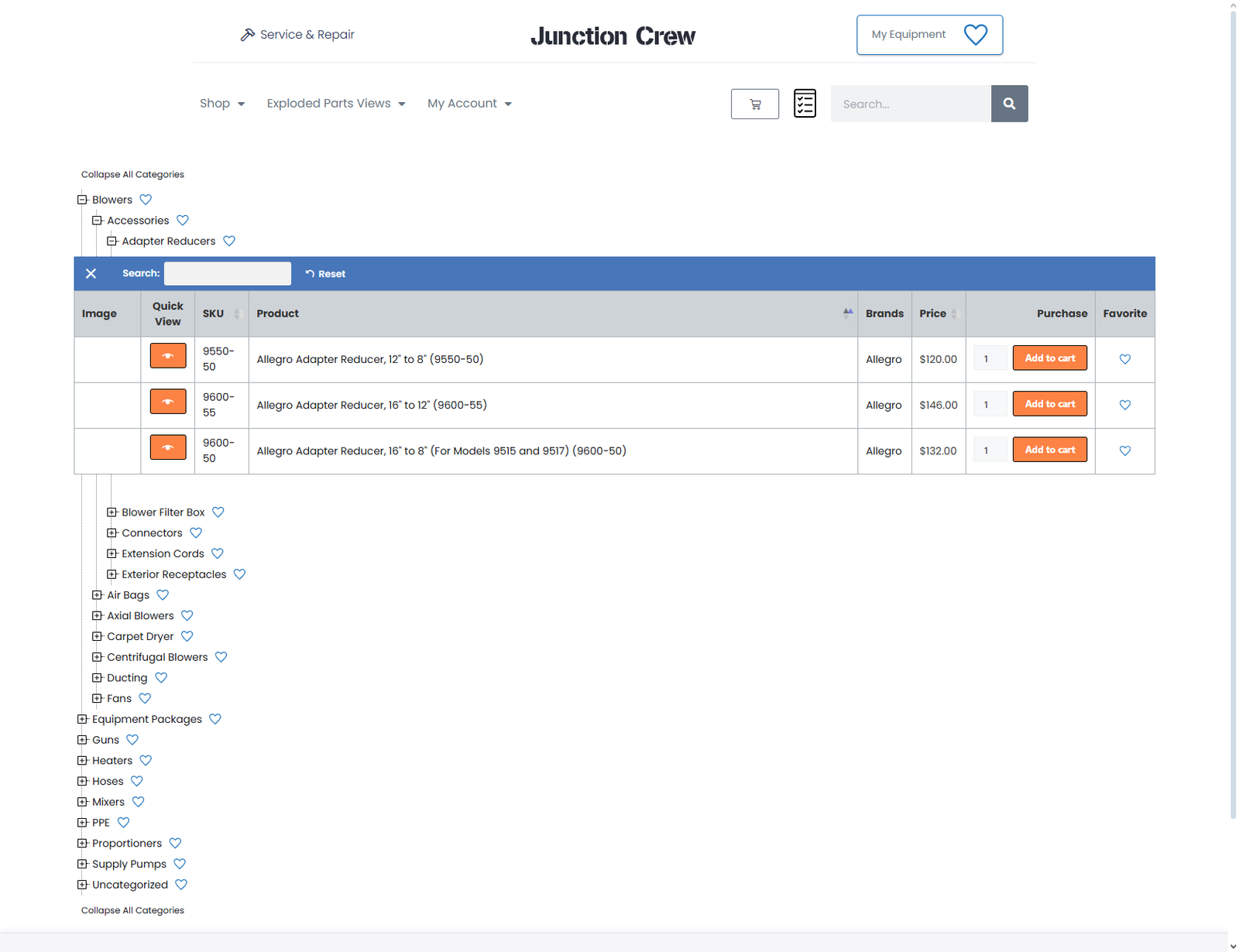Image resolution: width=1239 pixels, height=952 pixels.
Task: Favorite the 16" to 12" reducer row heart
Action: [x=1124, y=405]
